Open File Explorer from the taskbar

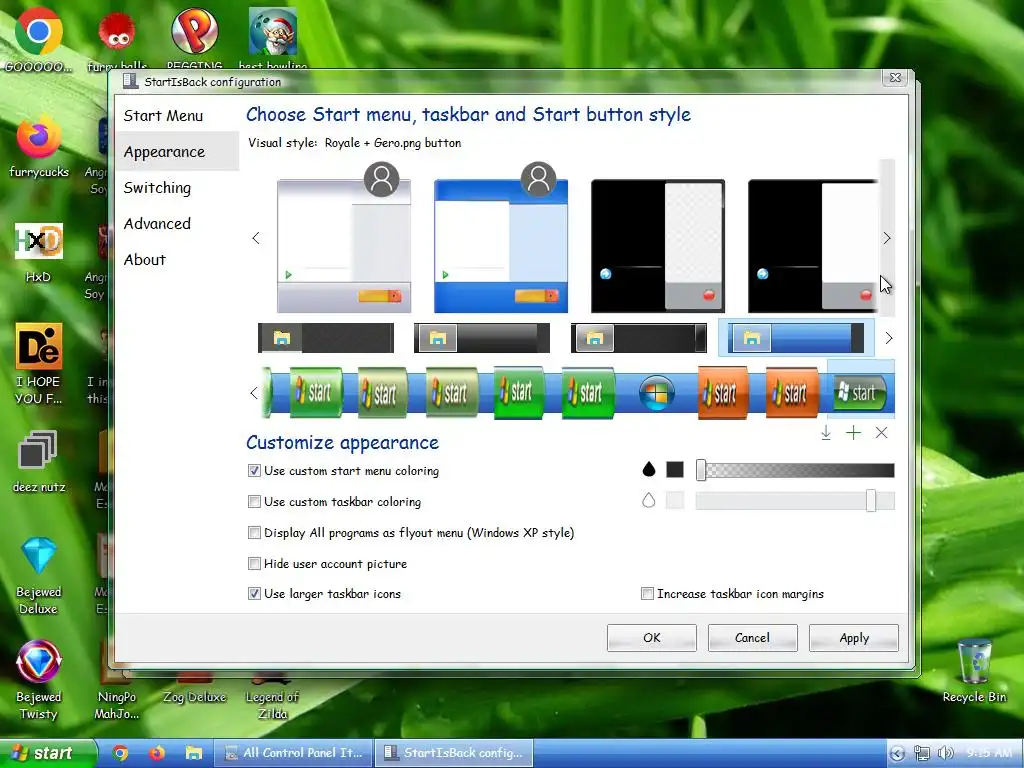pos(194,753)
